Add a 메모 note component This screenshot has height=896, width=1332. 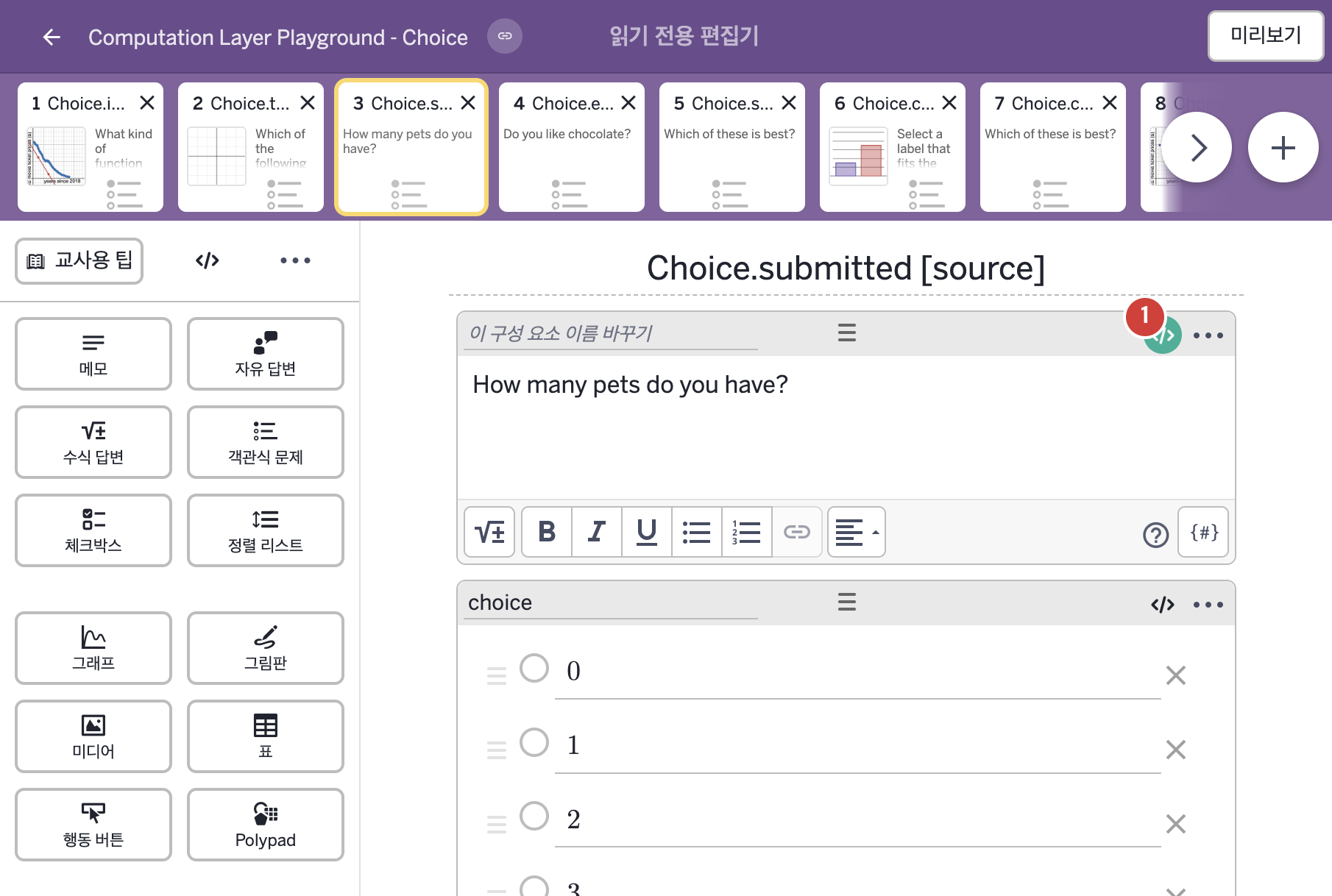pyautogui.click(x=93, y=354)
